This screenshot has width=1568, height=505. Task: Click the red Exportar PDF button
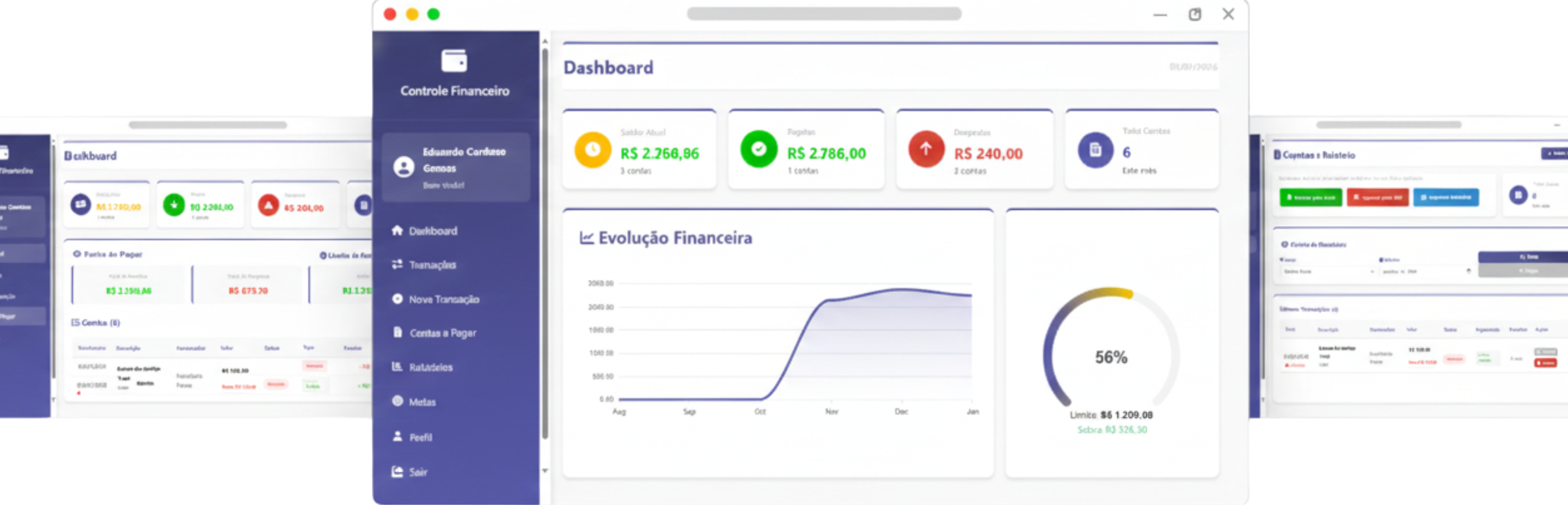tap(1378, 197)
